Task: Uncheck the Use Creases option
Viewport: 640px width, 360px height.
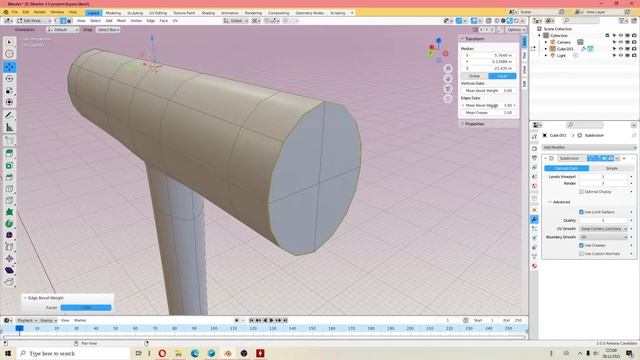Action: pyautogui.click(x=581, y=245)
